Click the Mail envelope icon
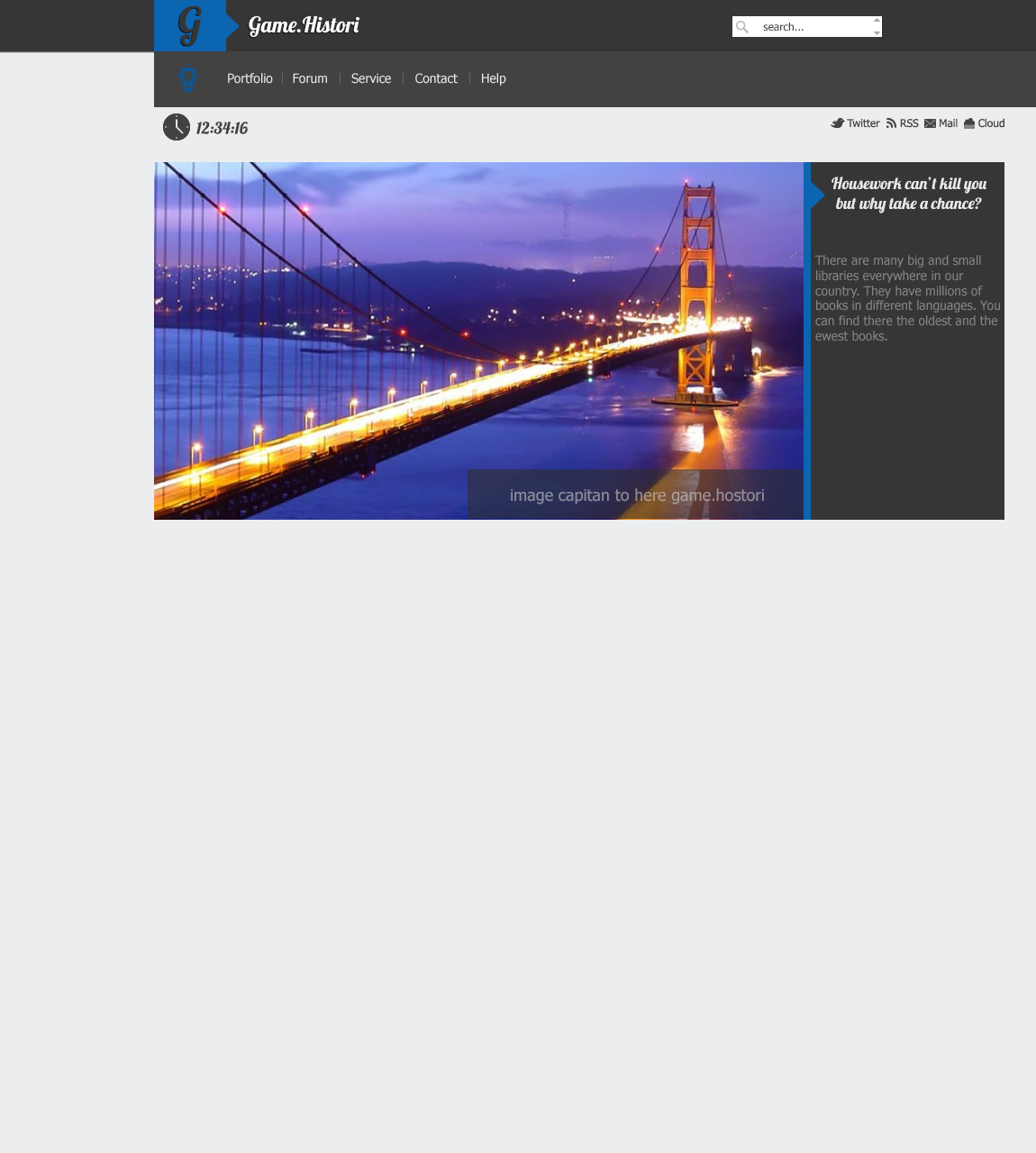The height and width of the screenshot is (1153, 1036). 930,123
